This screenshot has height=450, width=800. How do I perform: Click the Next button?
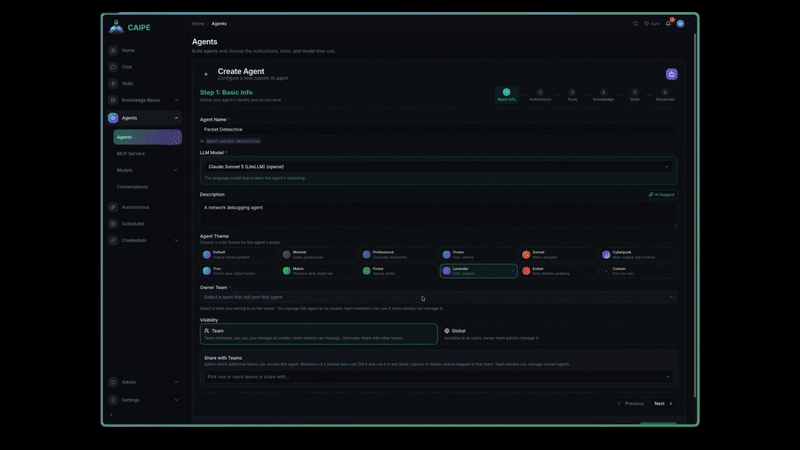point(663,403)
